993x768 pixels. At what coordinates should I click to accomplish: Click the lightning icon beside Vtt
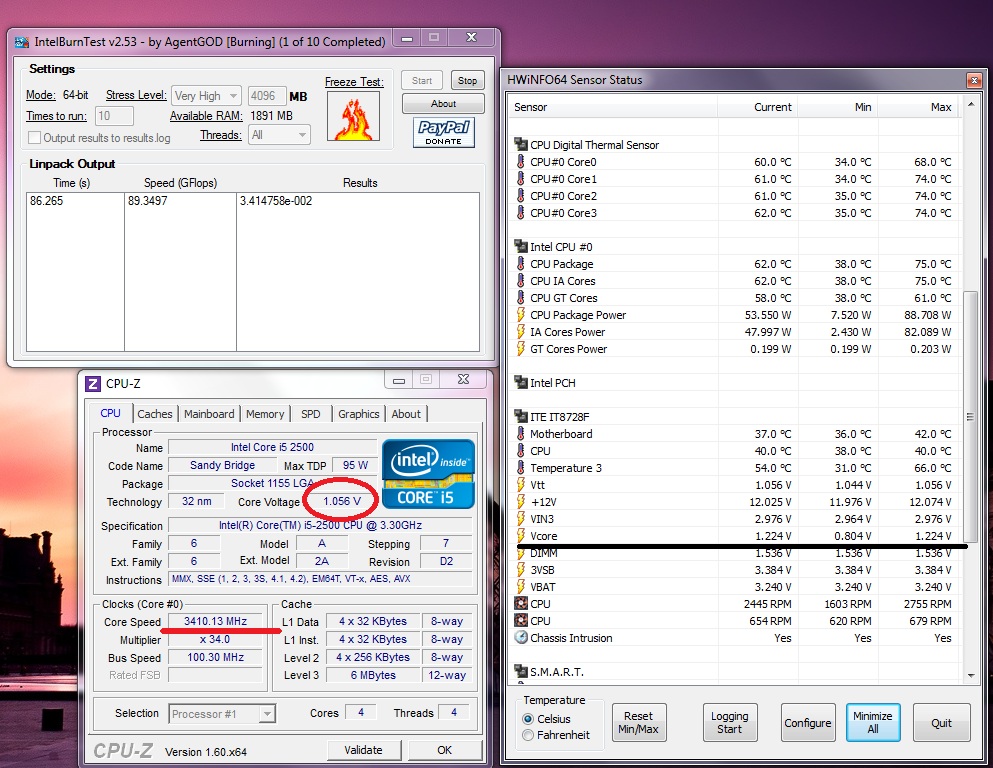[x=521, y=485]
